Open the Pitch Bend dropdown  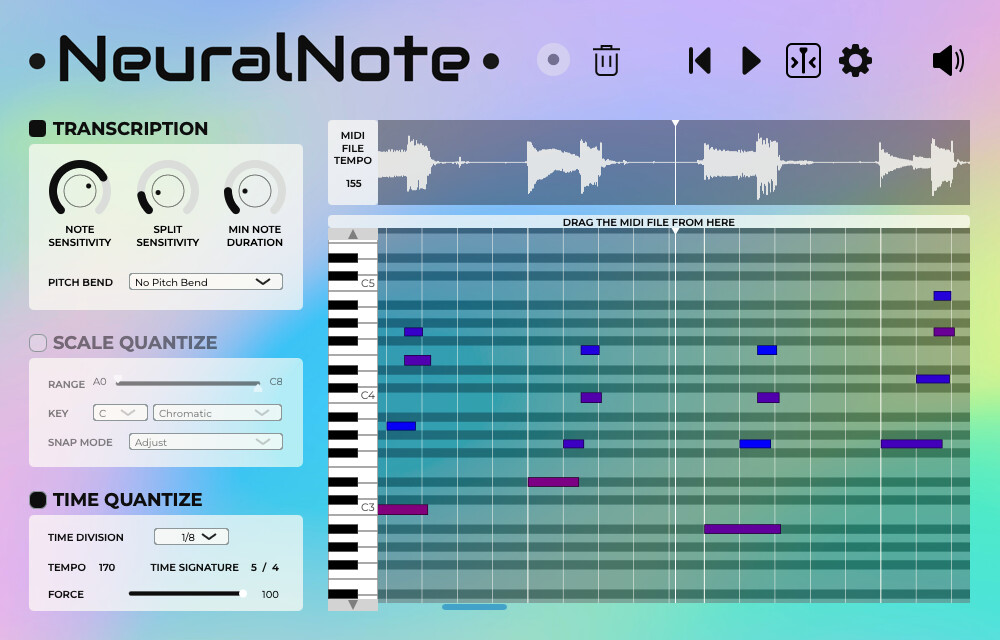pos(206,282)
